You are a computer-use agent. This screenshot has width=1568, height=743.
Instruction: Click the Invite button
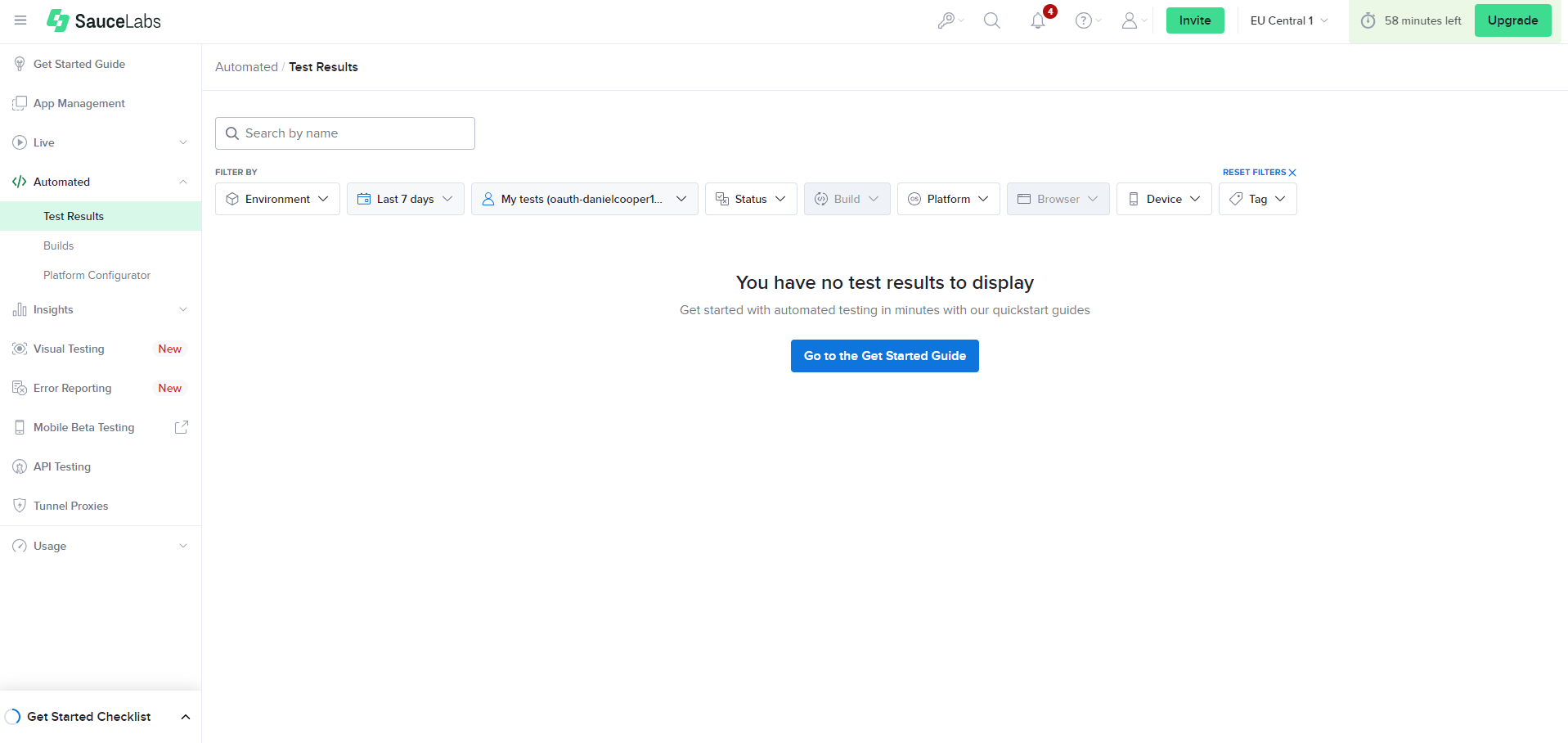pos(1195,20)
